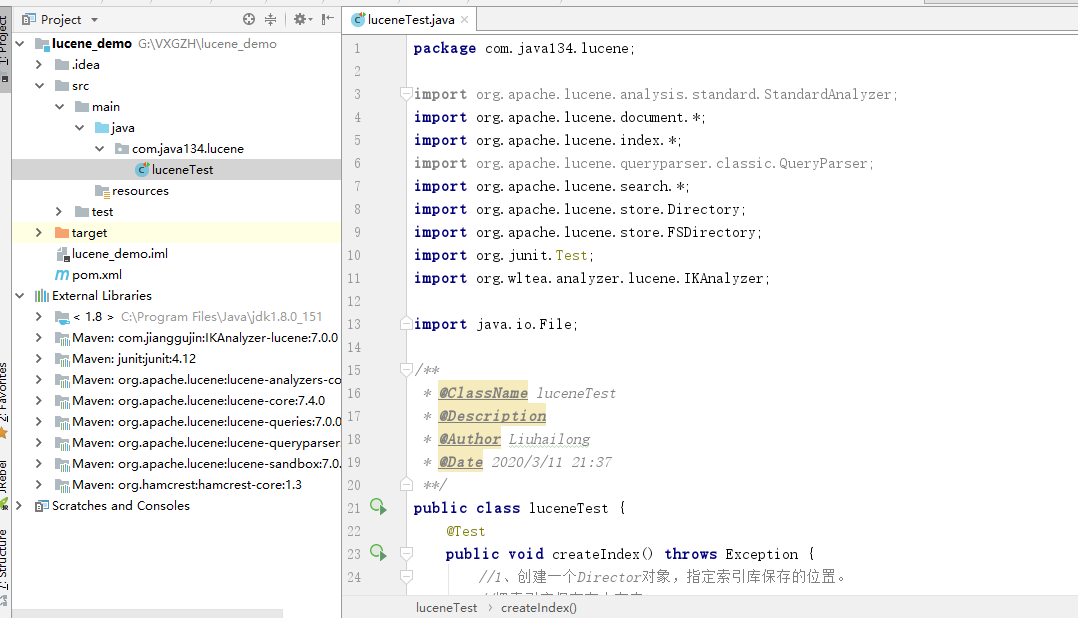Click the collapse all icon in Project panel
This screenshot has height=618, width=1078.
coord(270,19)
